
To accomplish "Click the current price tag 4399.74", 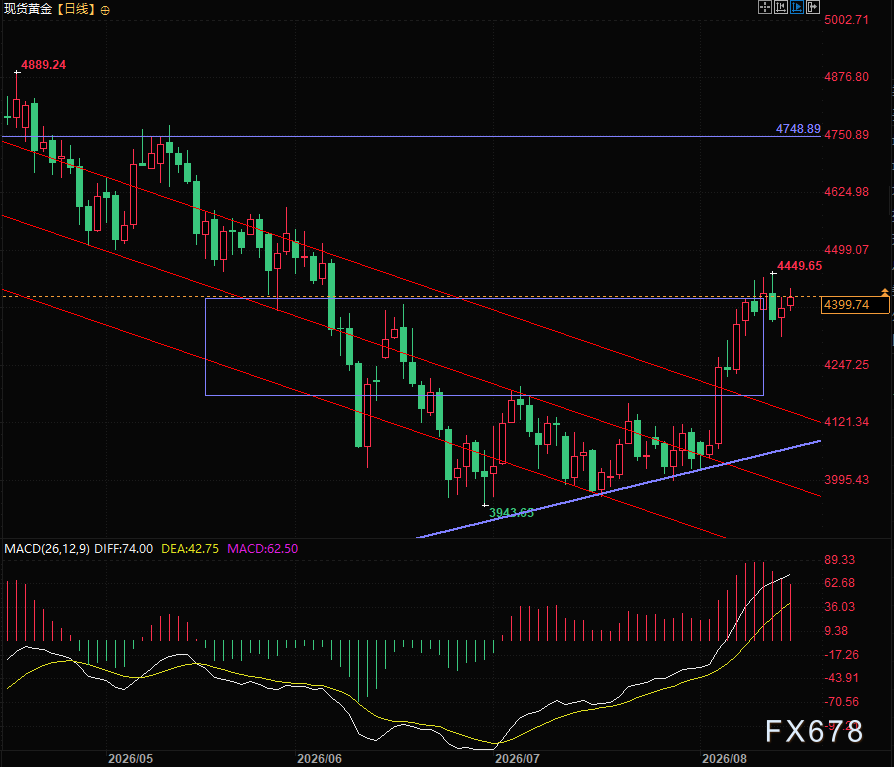I will tap(854, 305).
